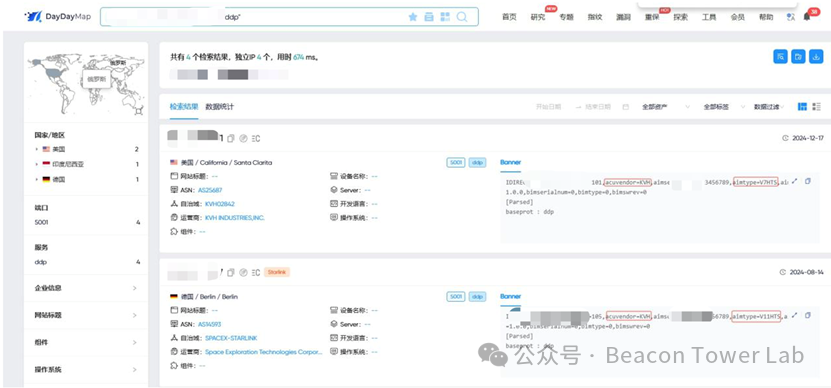Screen dimensions: 831x388
Task: Click the Starlink tag
Action: (x=277, y=272)
